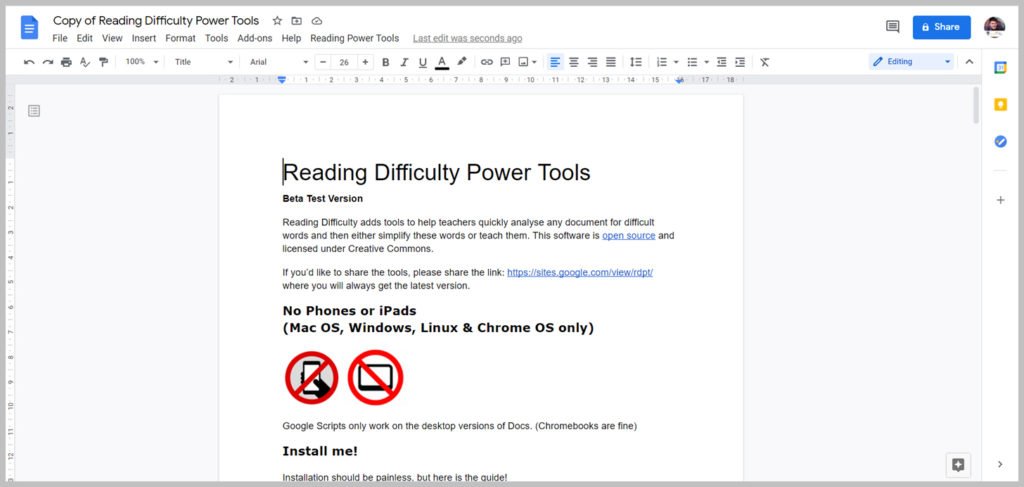
Task: Open the Insert menu
Action: click(144, 39)
